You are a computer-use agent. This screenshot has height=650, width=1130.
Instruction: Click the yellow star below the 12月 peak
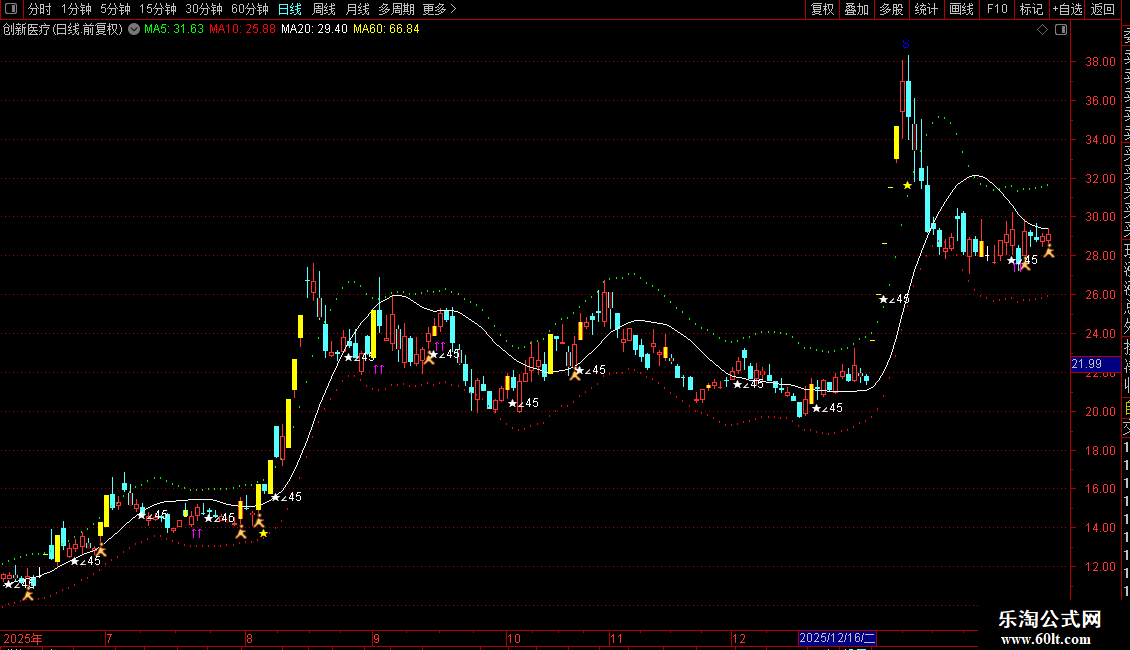click(907, 186)
